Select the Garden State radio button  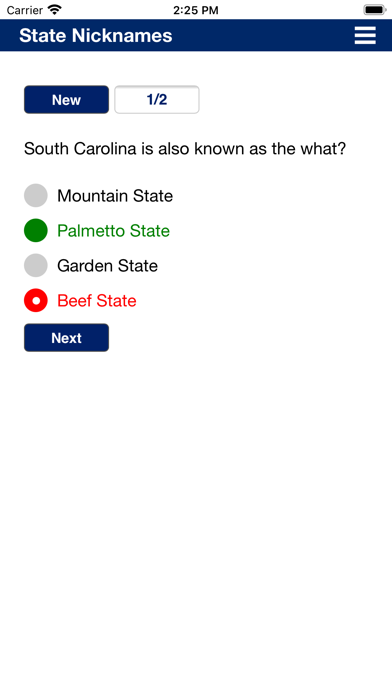[36, 265]
